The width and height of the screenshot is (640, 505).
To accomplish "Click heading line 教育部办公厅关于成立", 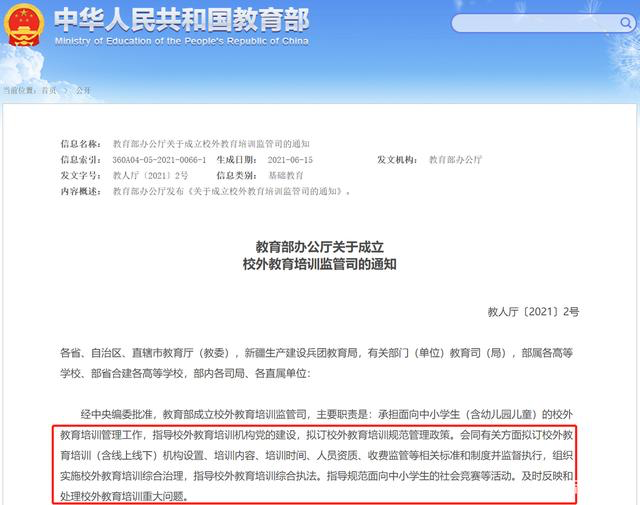I will [x=320, y=247].
